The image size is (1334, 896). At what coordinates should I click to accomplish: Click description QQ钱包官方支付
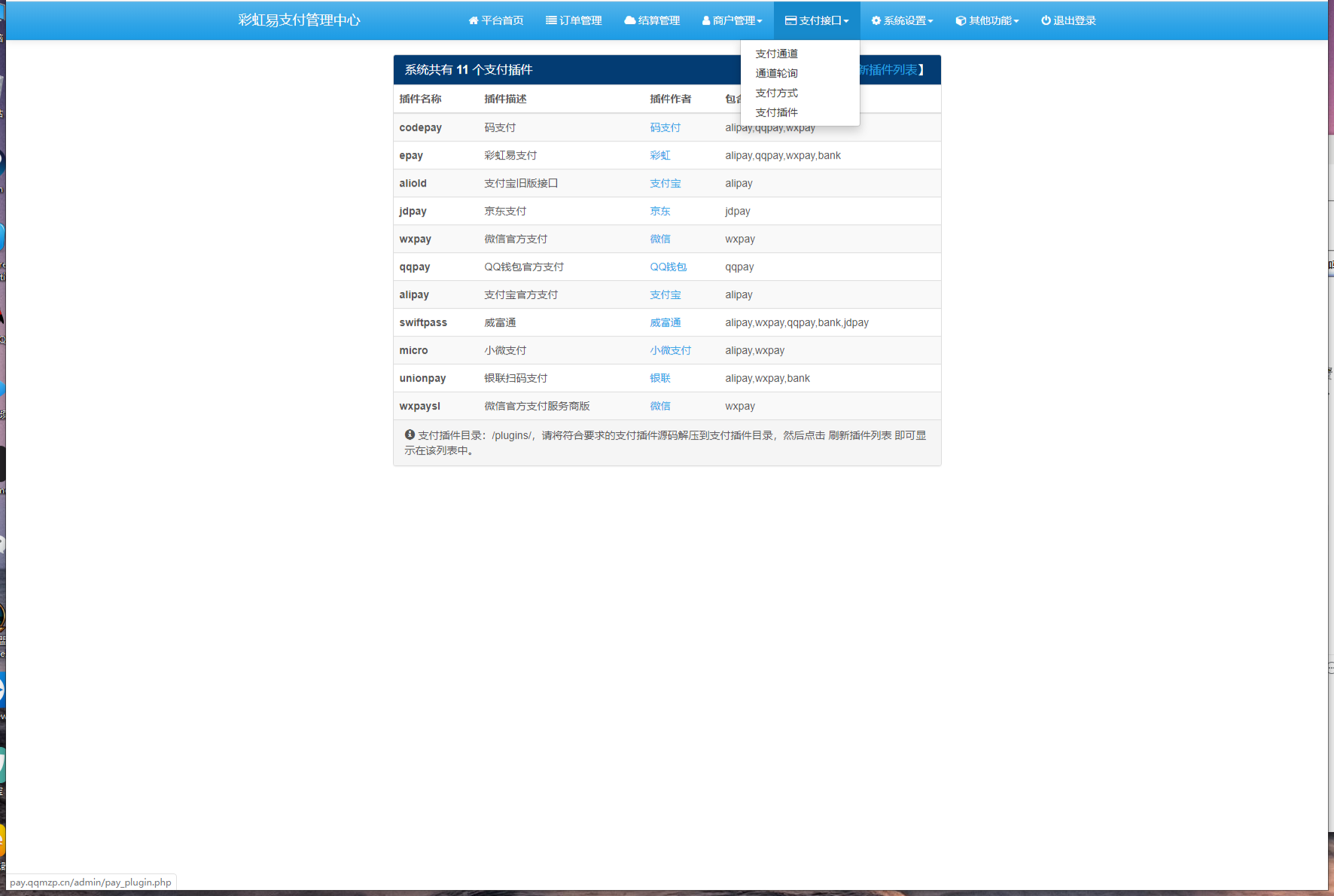[524, 267]
